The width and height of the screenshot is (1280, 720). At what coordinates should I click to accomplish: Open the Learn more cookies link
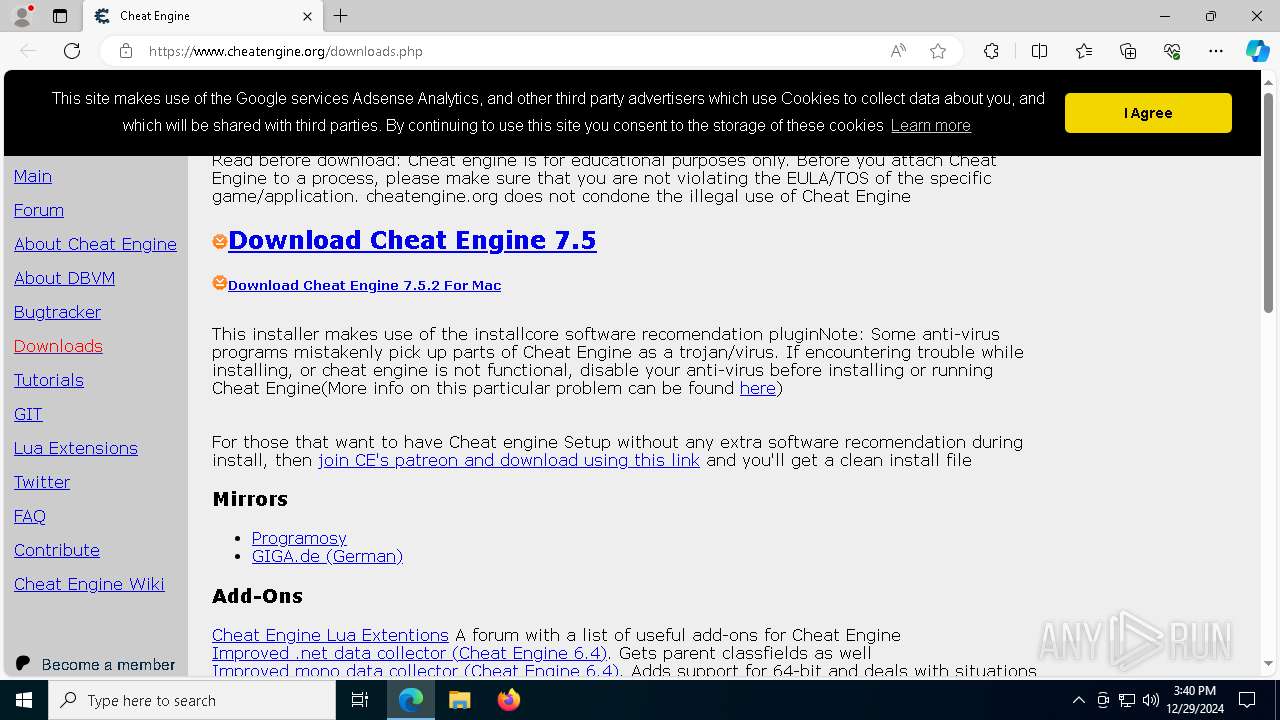[x=930, y=125]
